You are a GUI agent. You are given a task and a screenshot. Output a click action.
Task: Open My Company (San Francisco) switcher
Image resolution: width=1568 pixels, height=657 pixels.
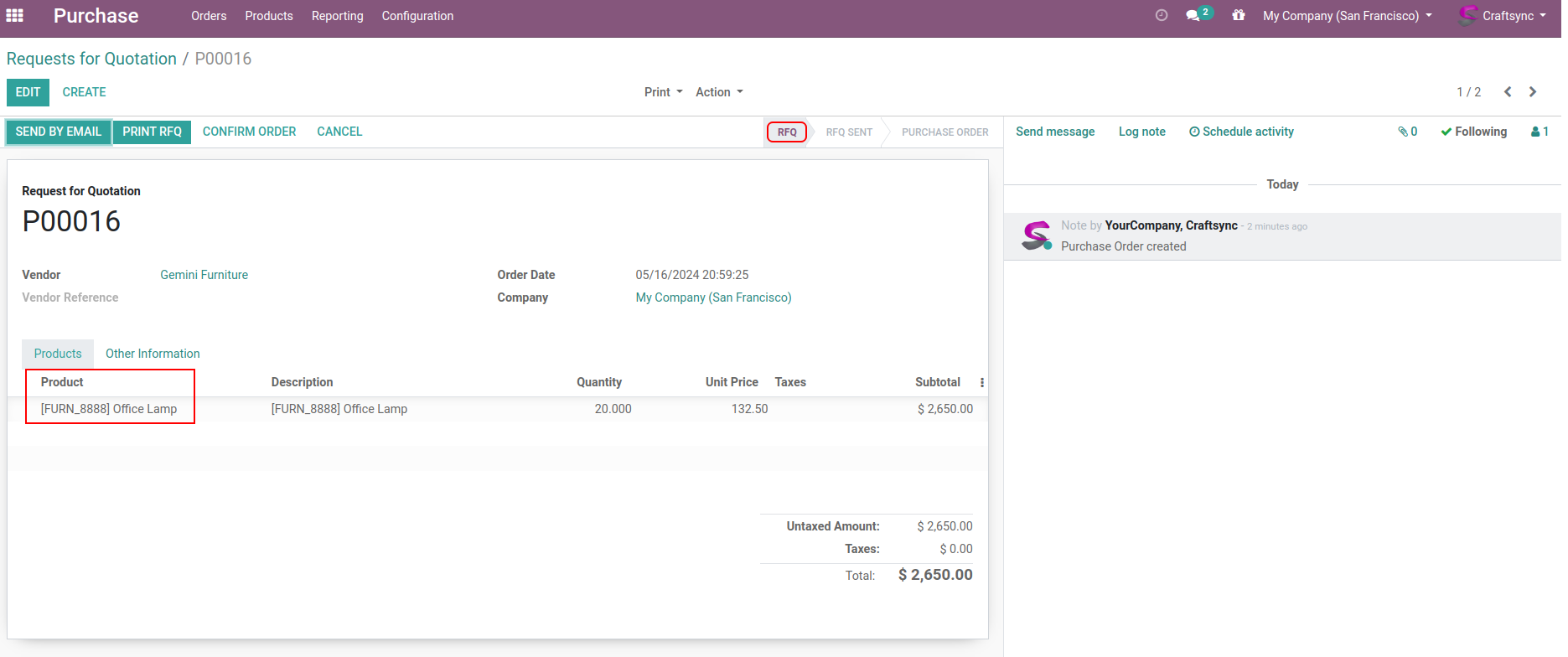1347,16
